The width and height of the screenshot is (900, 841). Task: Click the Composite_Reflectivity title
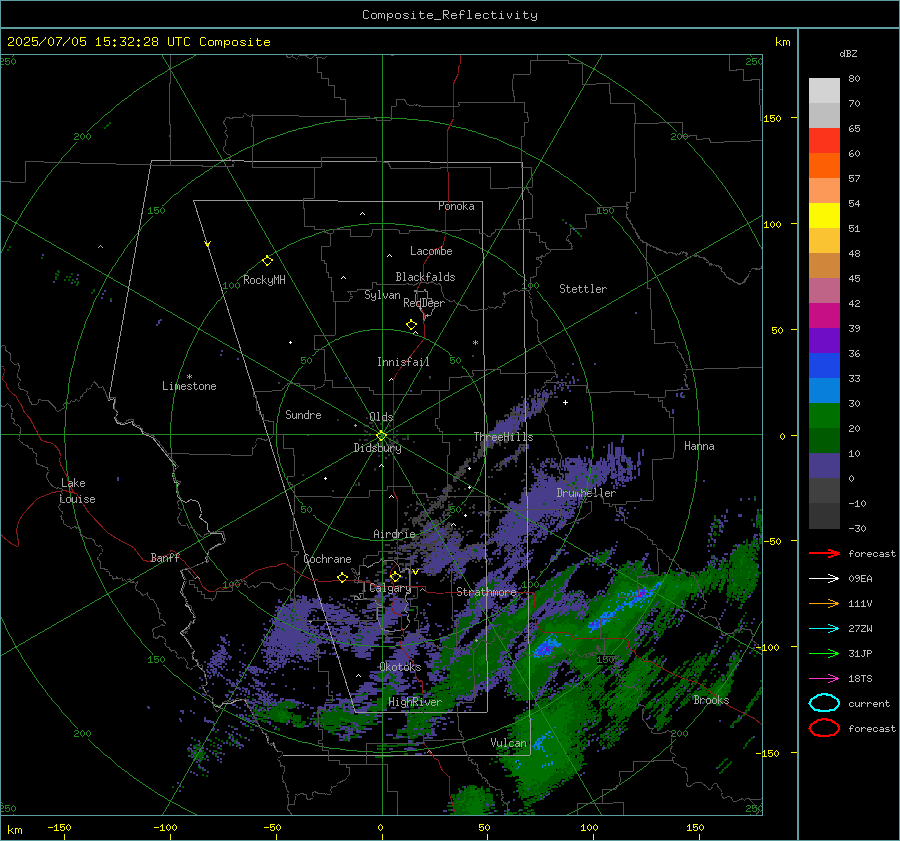pos(449,15)
